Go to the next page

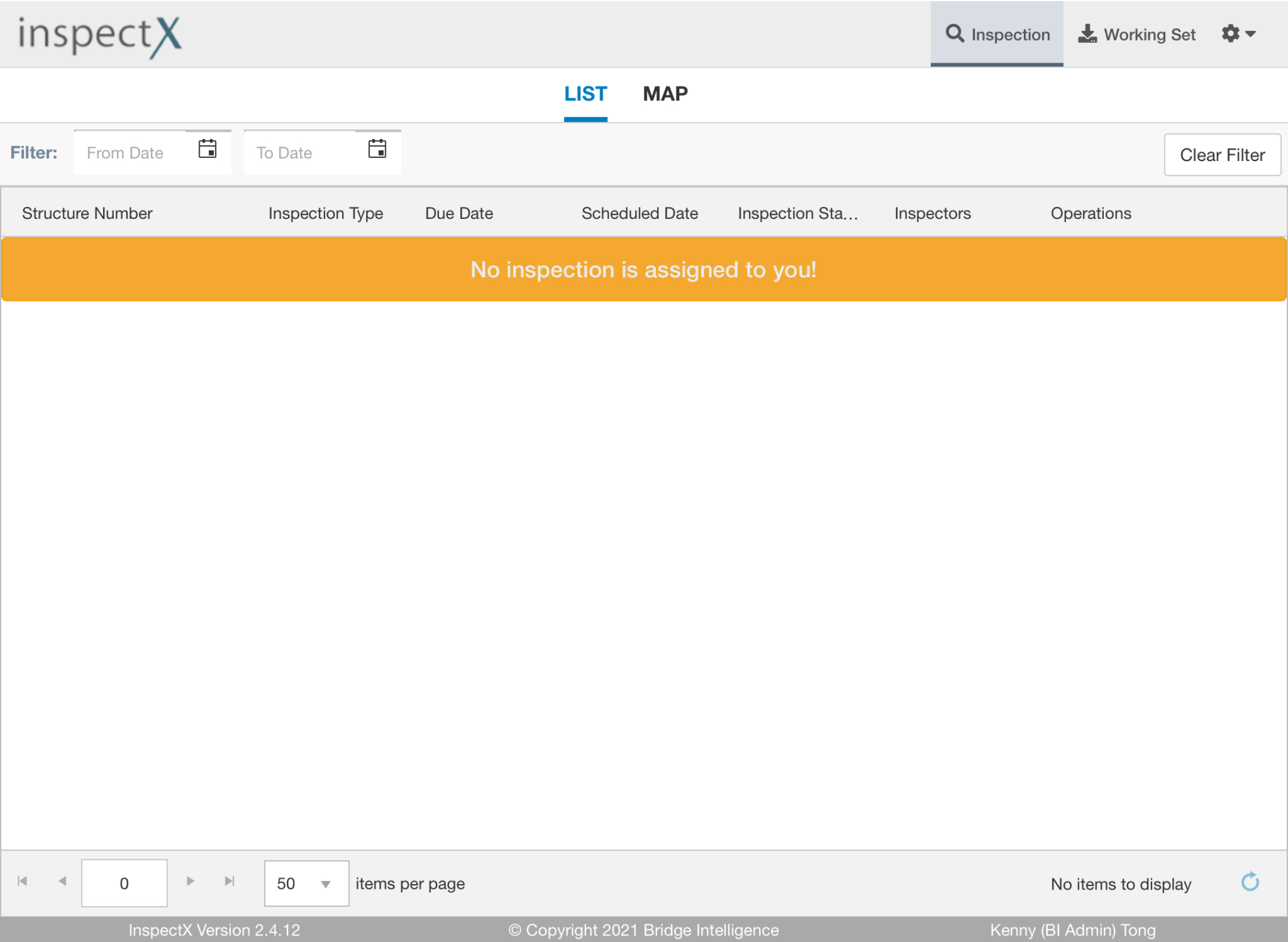pos(190,881)
